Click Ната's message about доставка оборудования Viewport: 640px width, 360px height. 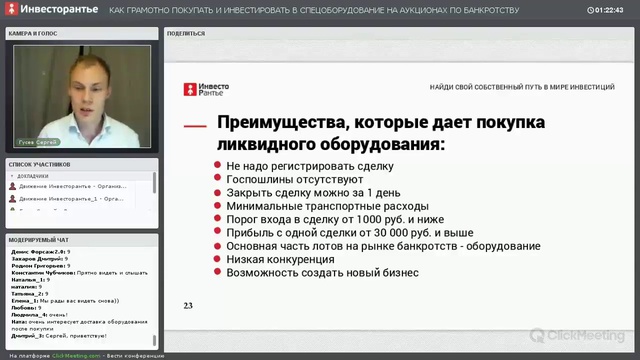79,325
